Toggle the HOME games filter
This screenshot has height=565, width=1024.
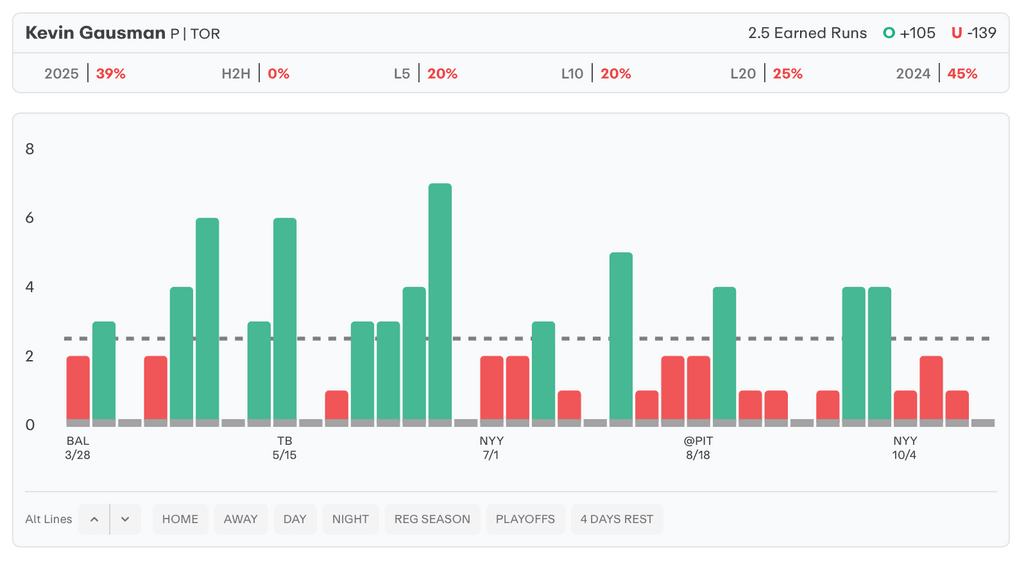(x=180, y=519)
